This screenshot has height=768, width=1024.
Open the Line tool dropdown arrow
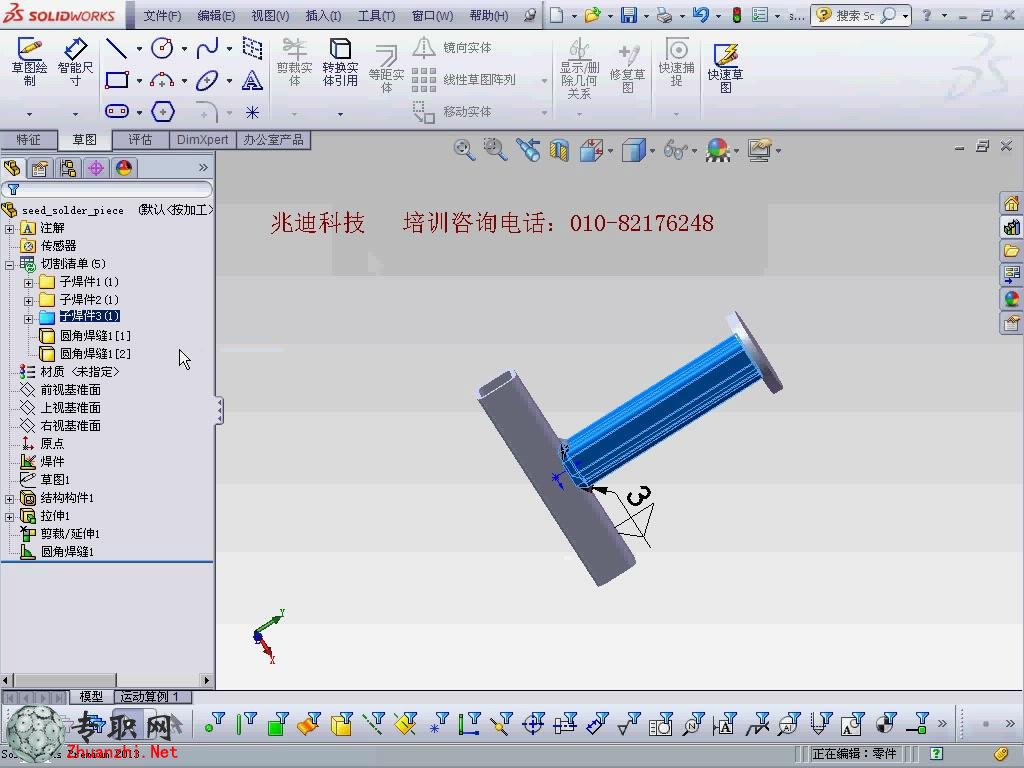139,48
